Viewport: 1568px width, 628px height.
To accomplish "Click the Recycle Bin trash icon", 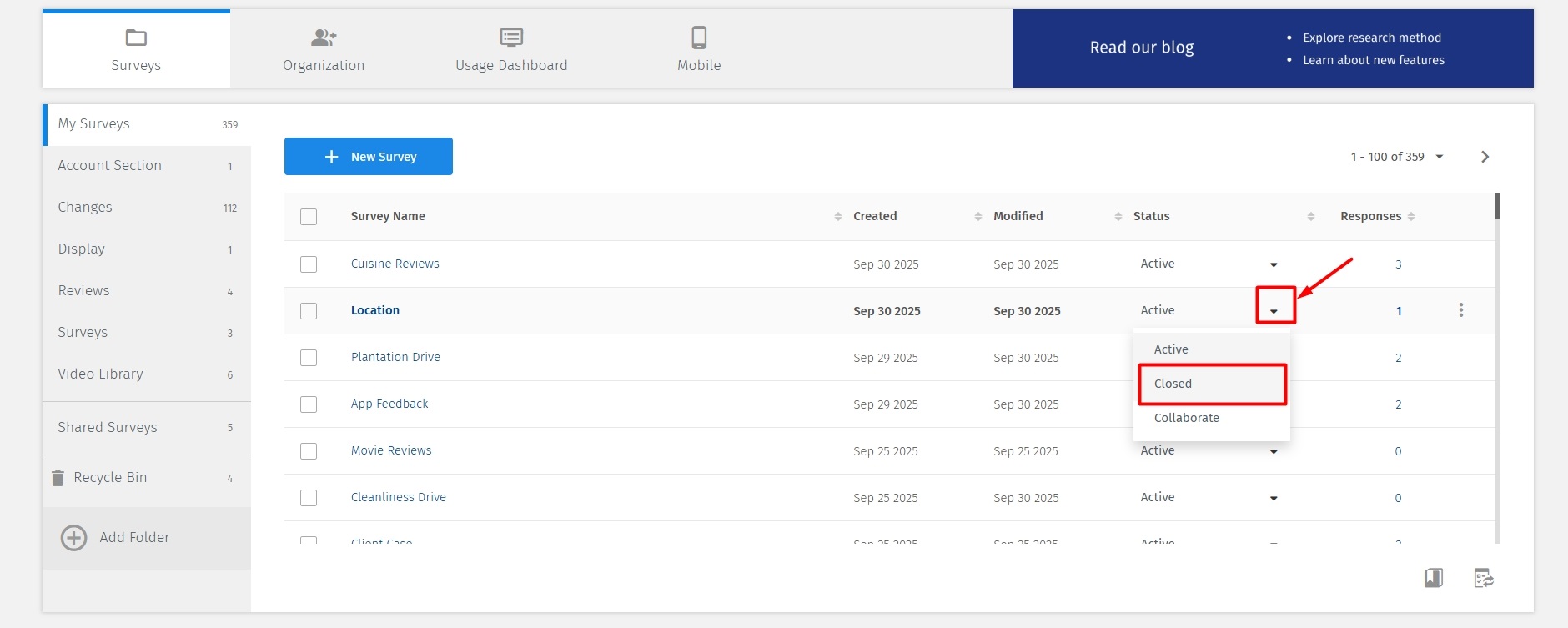I will 58,478.
